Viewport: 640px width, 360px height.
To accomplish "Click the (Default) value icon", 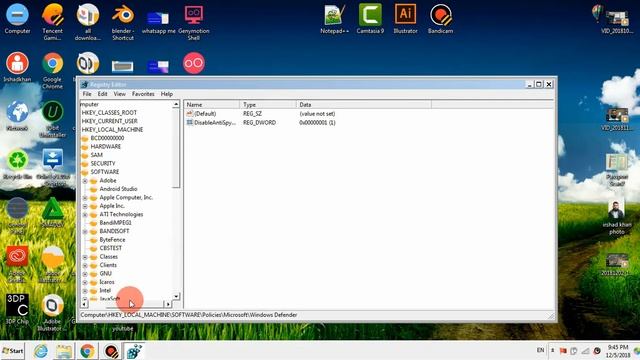I will pyautogui.click(x=190, y=113).
